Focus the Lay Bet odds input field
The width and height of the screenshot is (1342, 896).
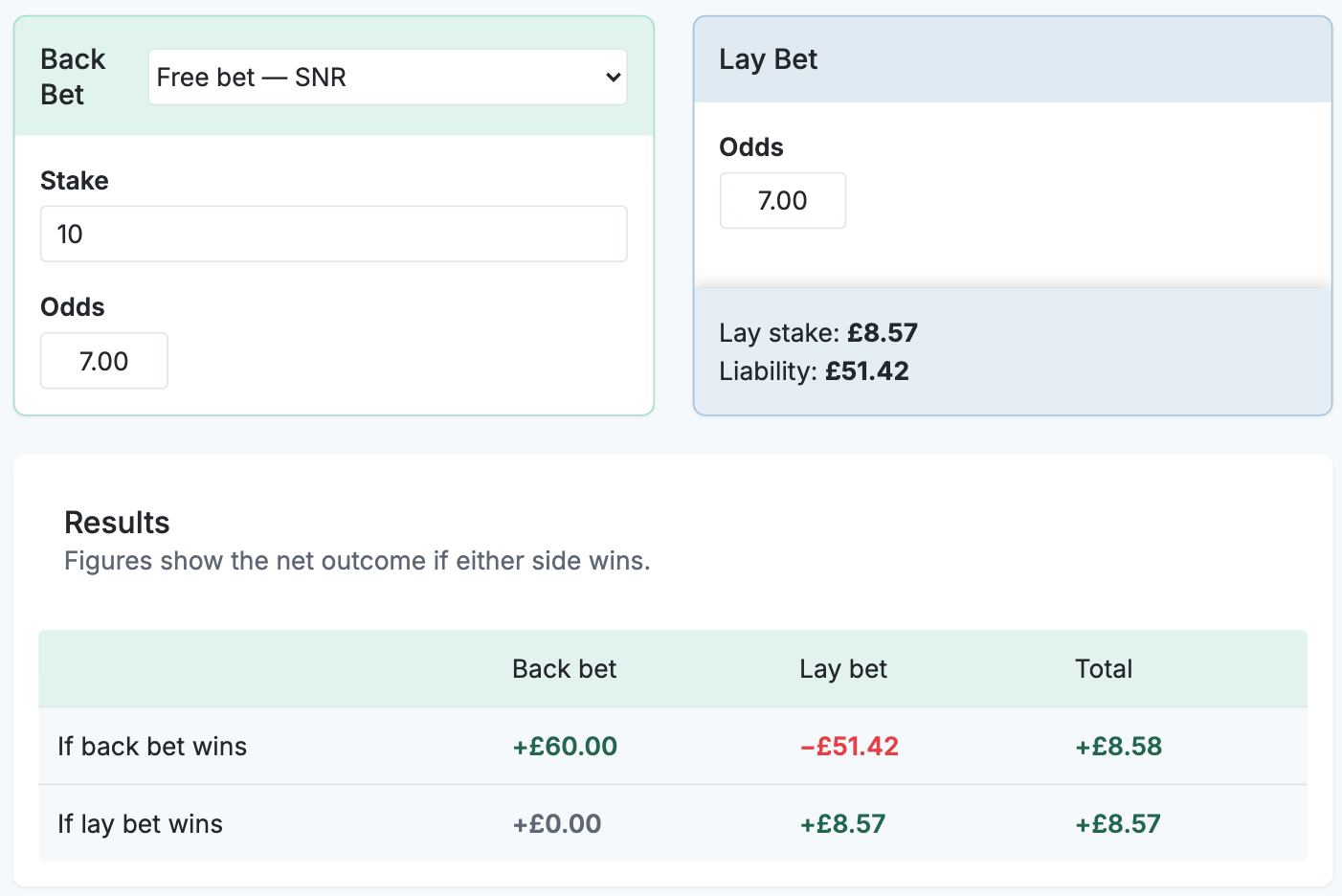(x=782, y=201)
